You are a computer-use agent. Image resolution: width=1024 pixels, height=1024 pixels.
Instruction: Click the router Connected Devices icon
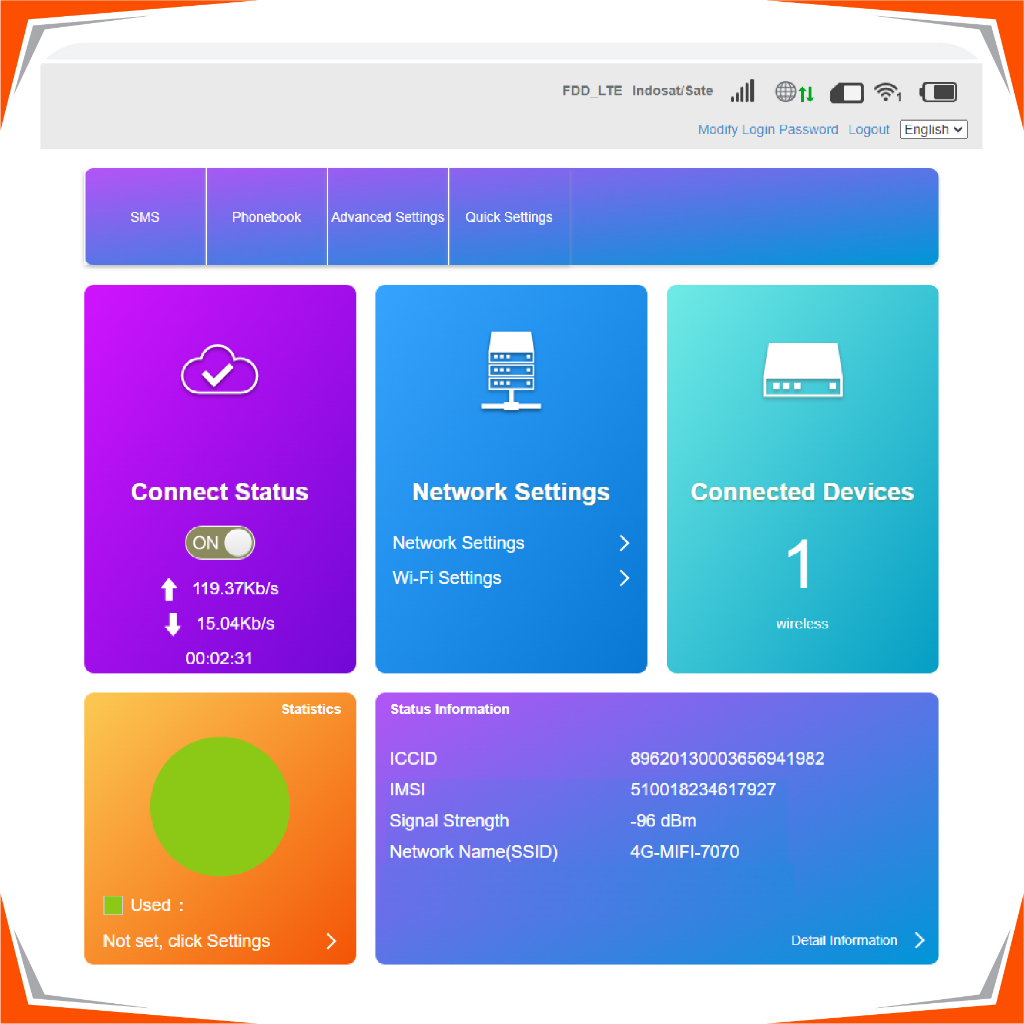pyautogui.click(x=802, y=371)
